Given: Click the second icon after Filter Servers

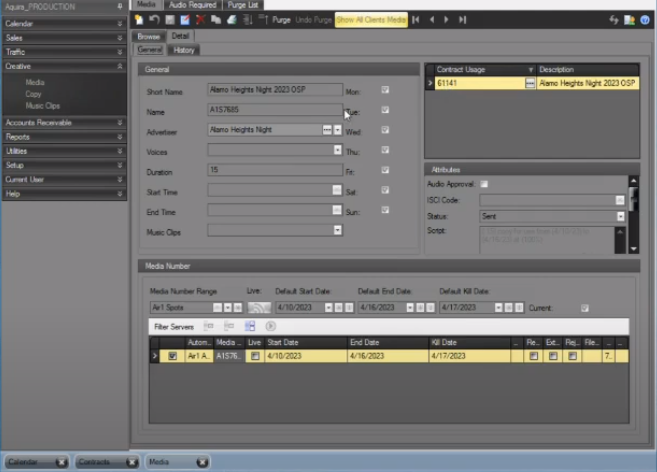Looking at the screenshot, I should pos(229,326).
